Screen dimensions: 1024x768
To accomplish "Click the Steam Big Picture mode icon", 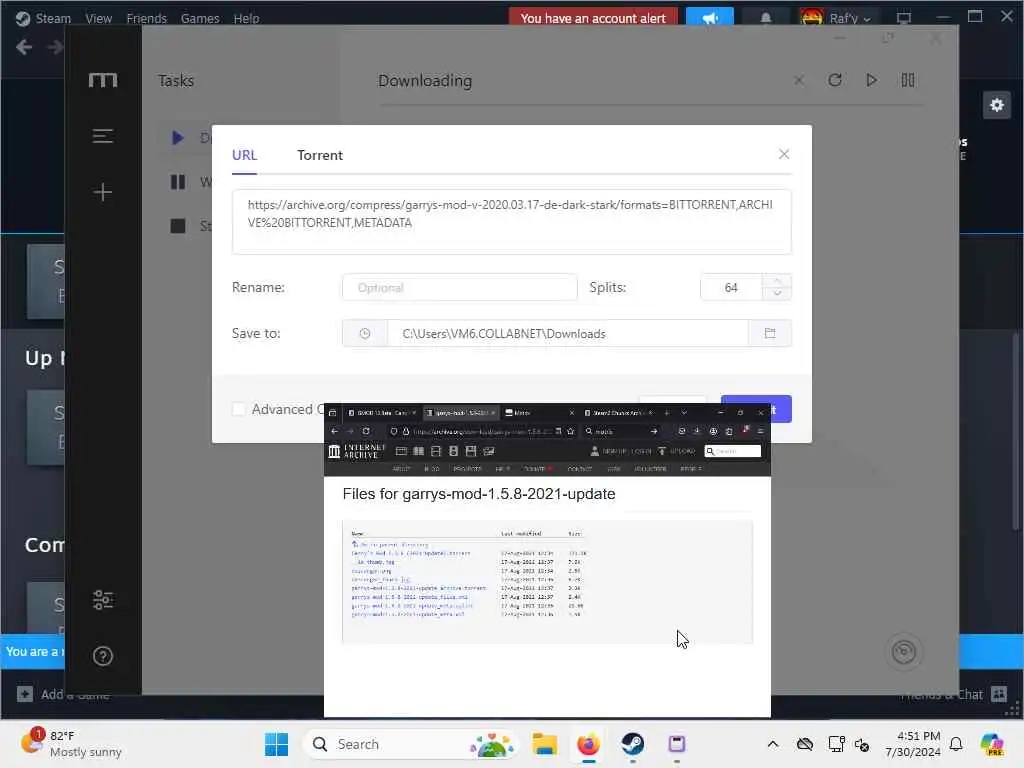I will (x=904, y=18).
